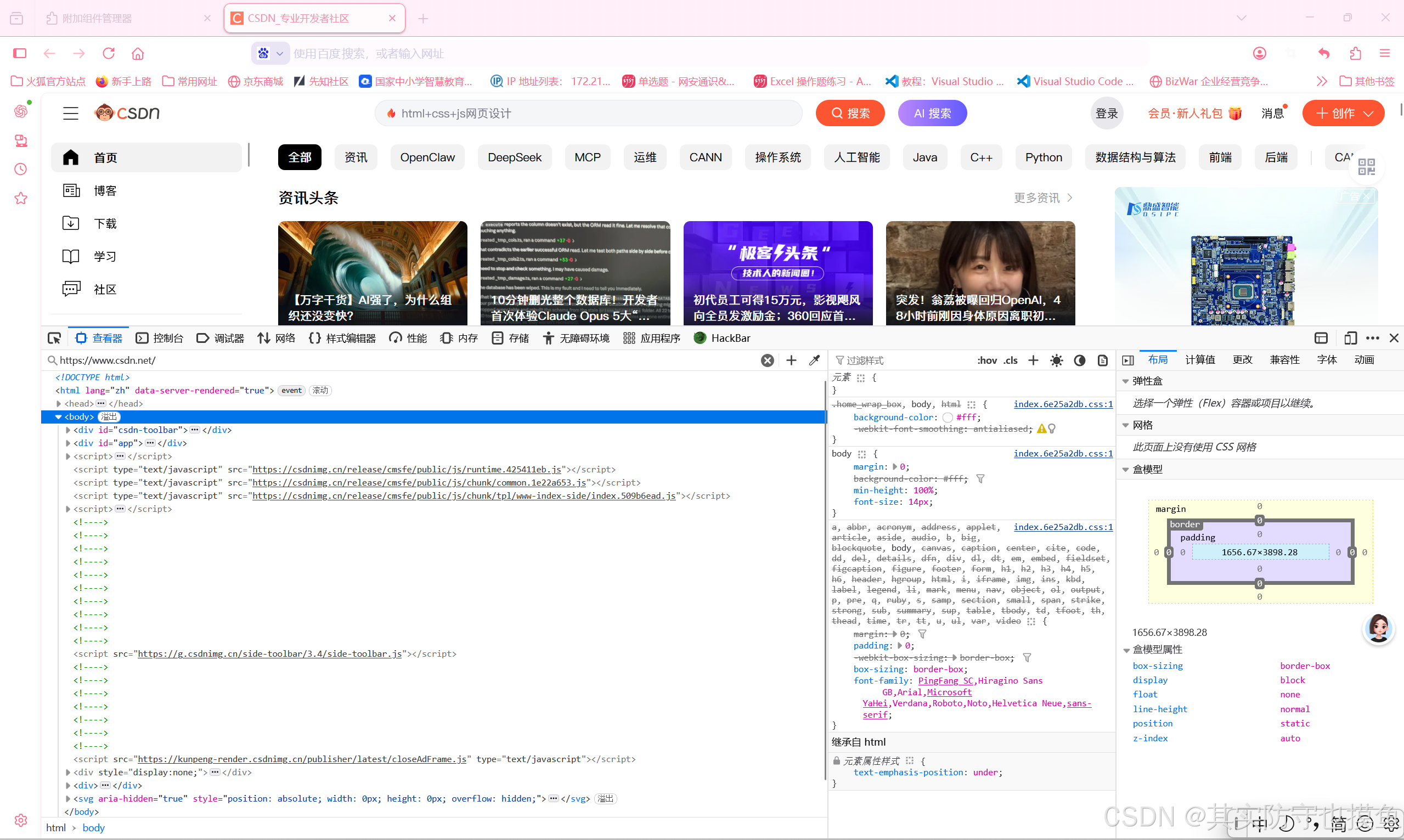Click the 登录 login button
Viewport: 1404px width, 840px height.
1106,113
